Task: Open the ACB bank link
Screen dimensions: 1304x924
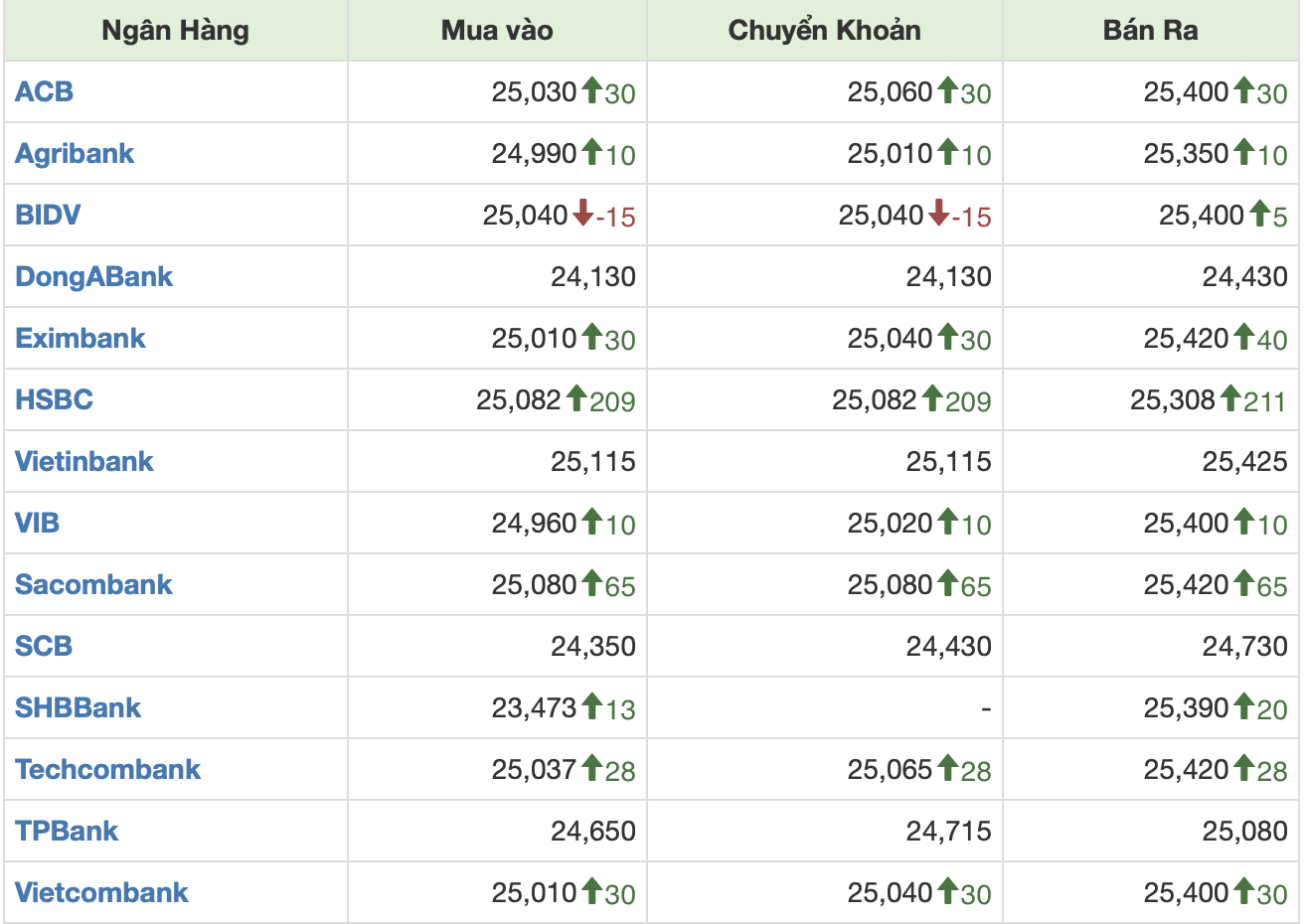Action: tap(45, 91)
